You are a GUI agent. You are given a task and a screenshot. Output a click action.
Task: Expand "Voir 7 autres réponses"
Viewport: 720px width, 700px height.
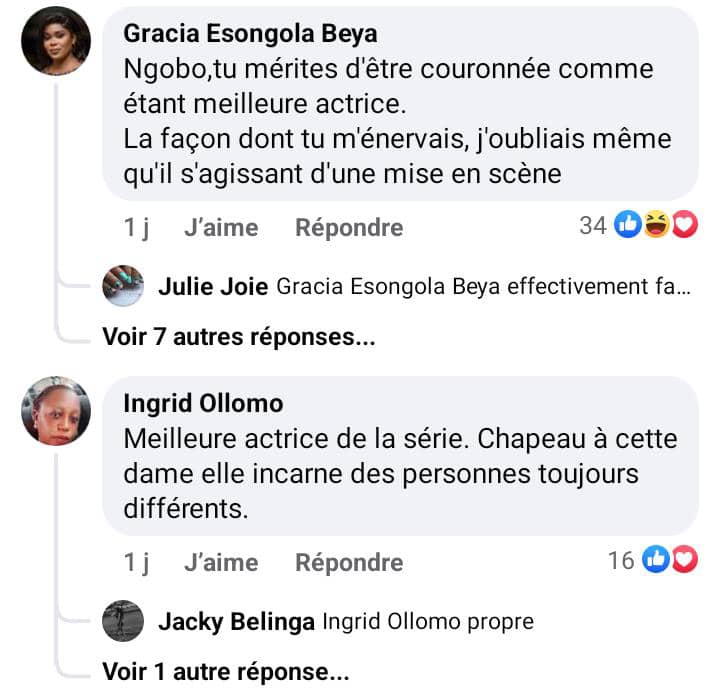(x=239, y=337)
